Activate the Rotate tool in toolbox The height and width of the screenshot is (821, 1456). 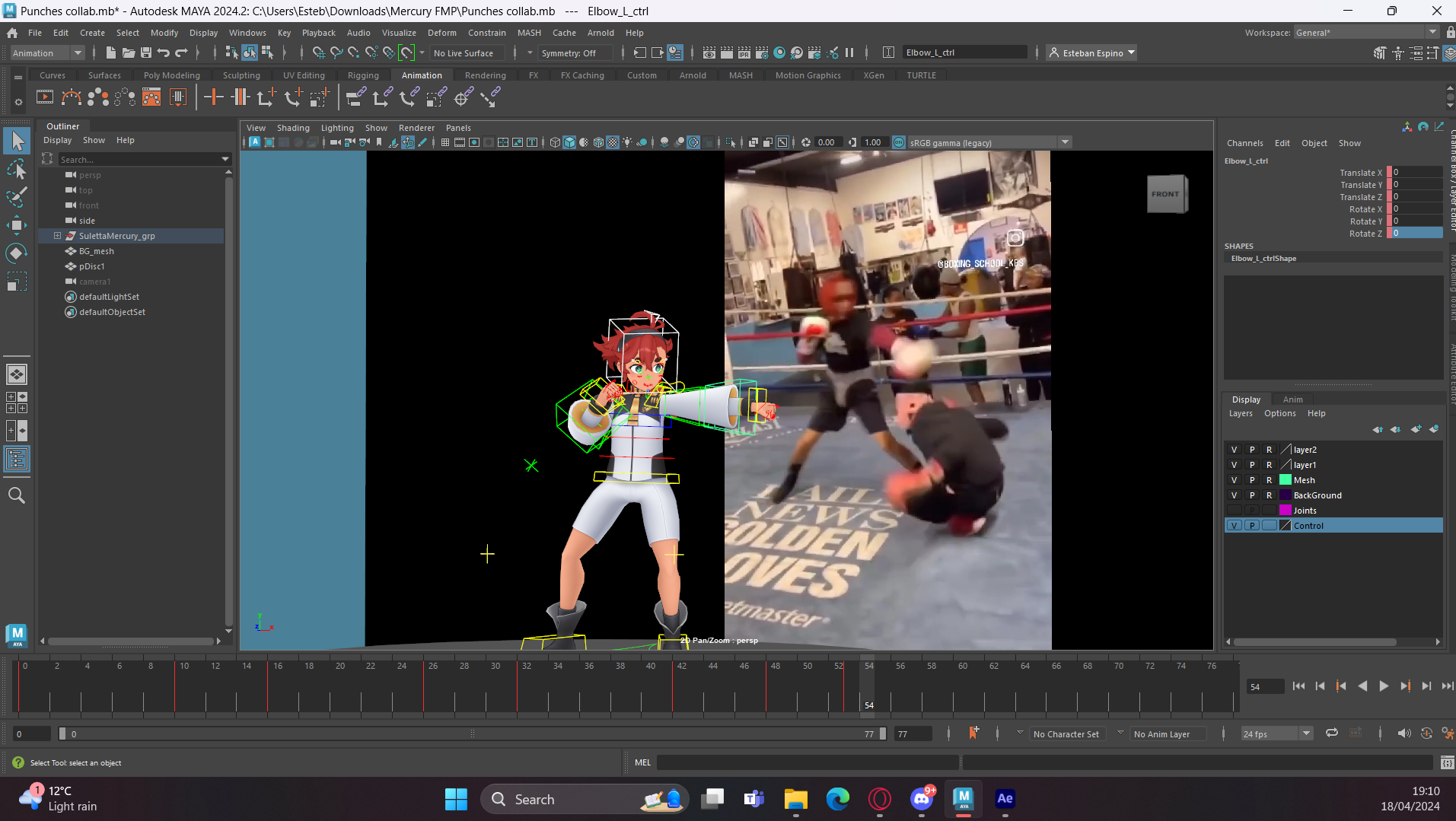coord(17,253)
